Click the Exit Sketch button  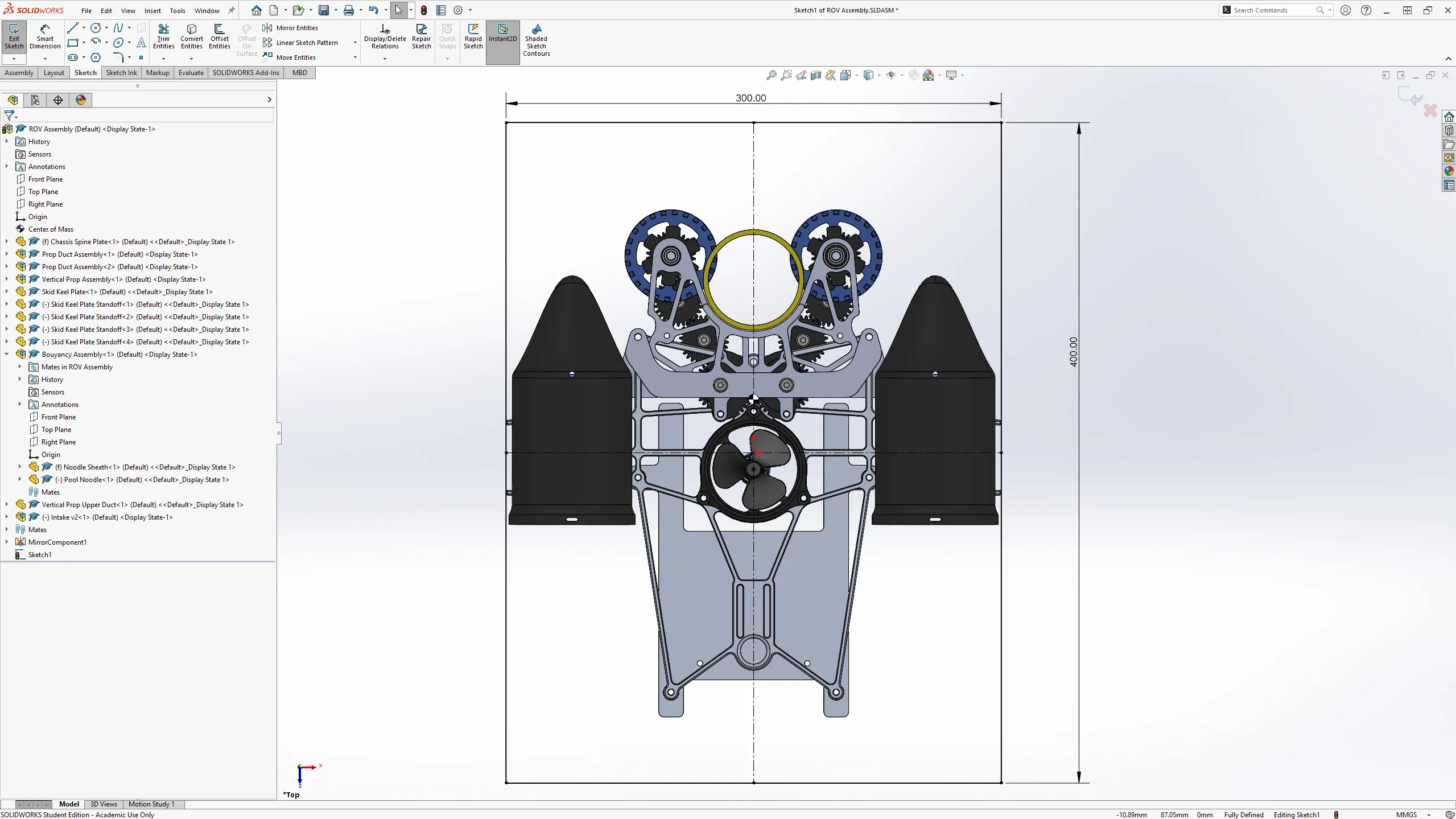[14, 37]
